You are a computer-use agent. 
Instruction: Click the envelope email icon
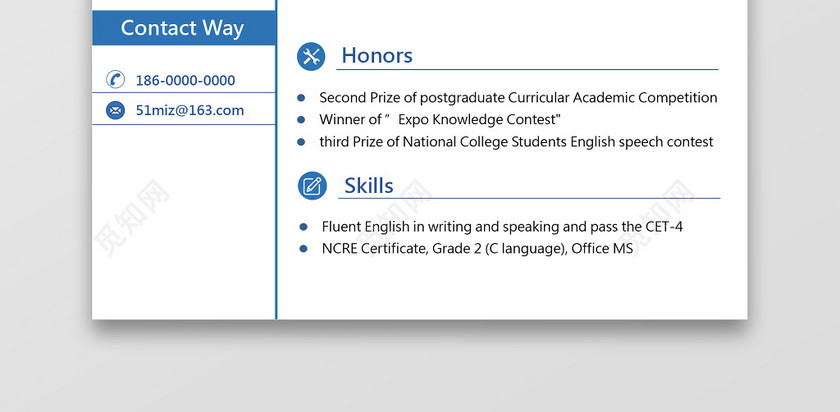pyautogui.click(x=115, y=110)
